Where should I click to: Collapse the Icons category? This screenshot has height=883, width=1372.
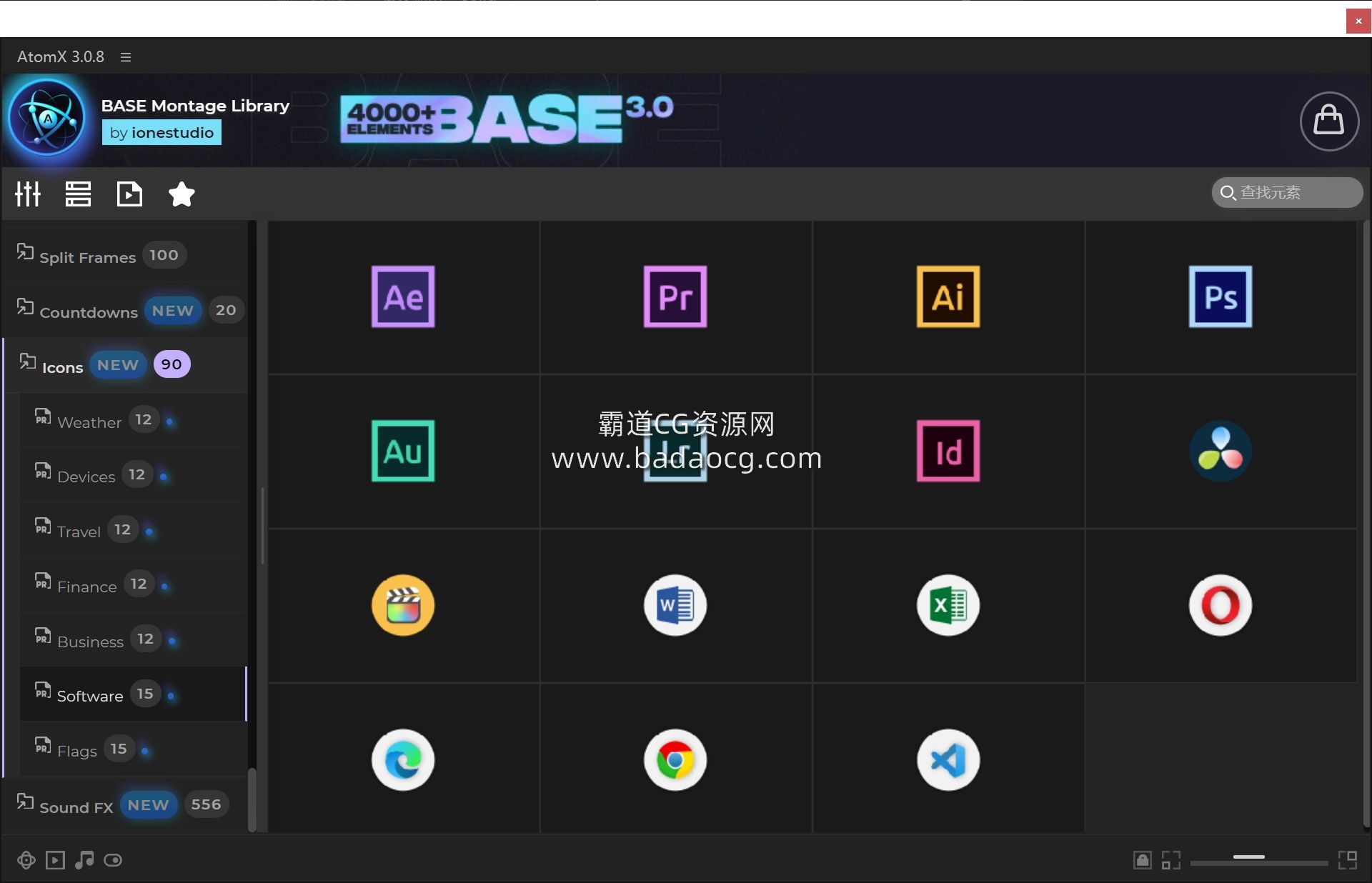click(125, 364)
